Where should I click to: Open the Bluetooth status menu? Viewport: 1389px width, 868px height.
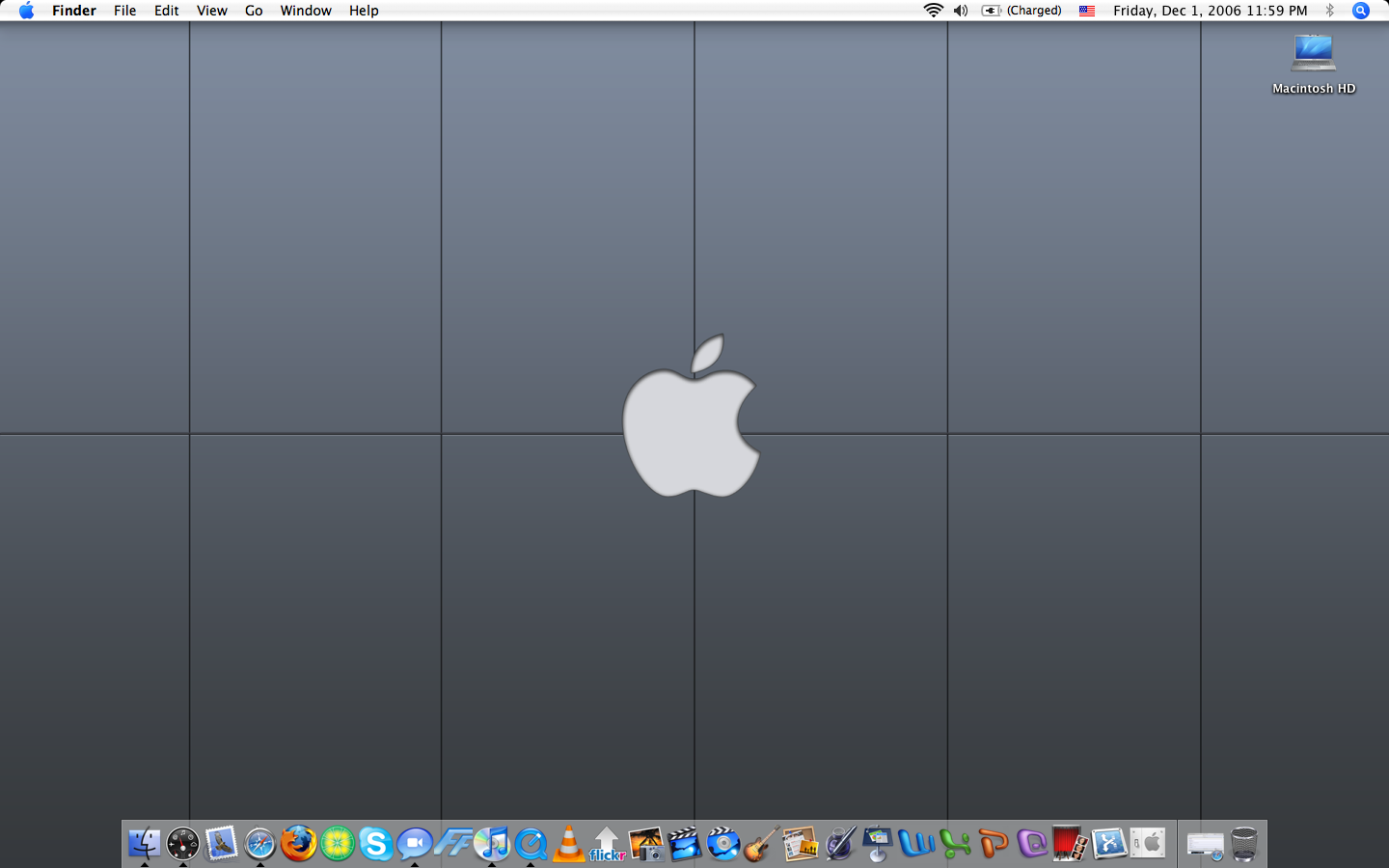click(1330, 11)
